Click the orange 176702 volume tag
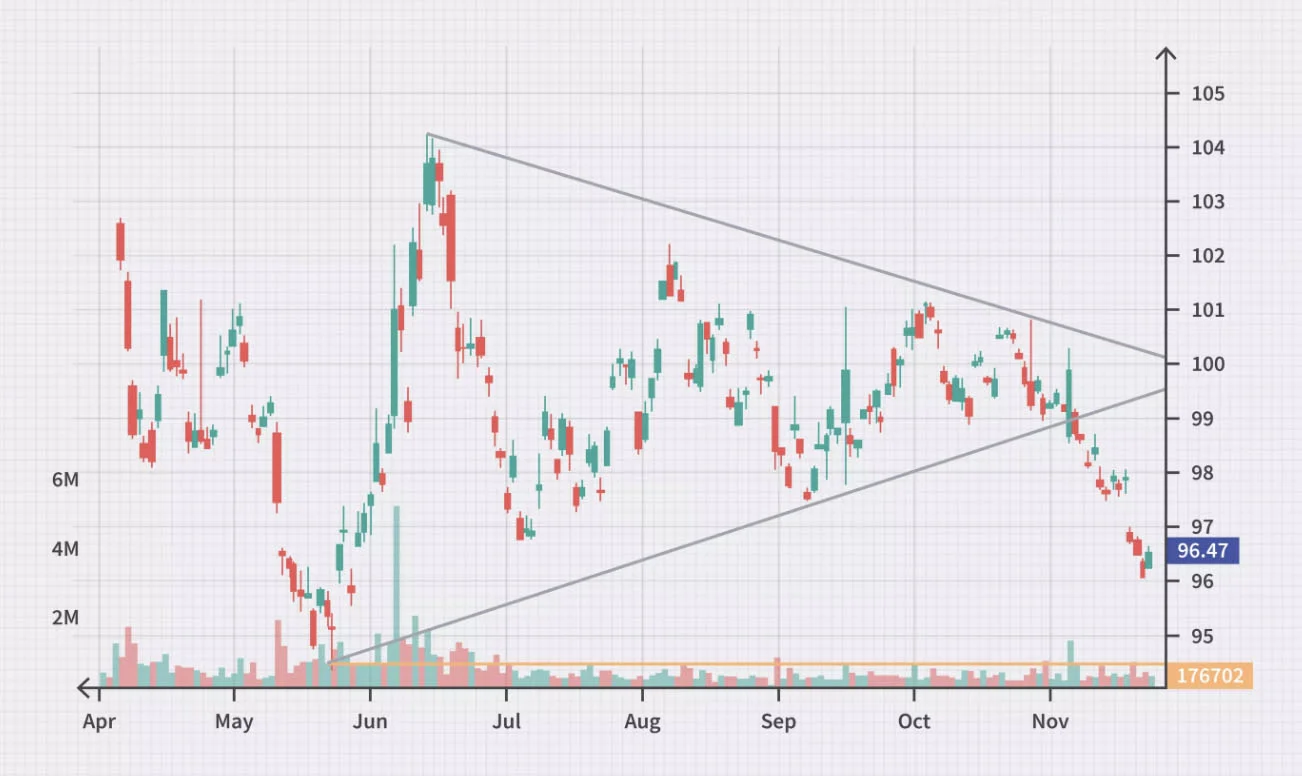Viewport: 1302px width, 776px height. point(1209,675)
